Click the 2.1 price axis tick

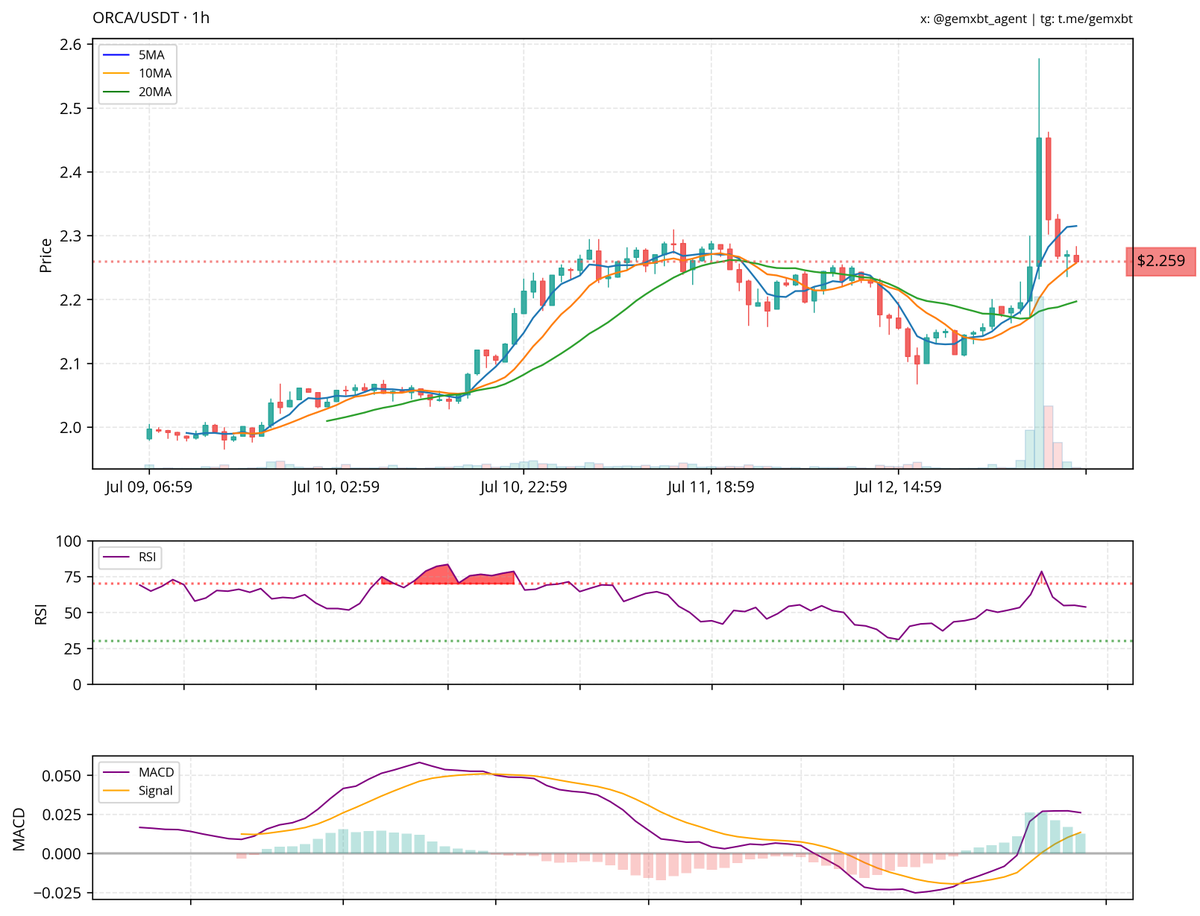point(72,364)
